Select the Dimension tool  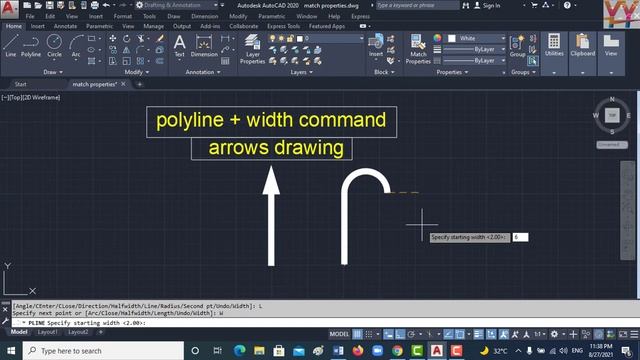pos(204,45)
